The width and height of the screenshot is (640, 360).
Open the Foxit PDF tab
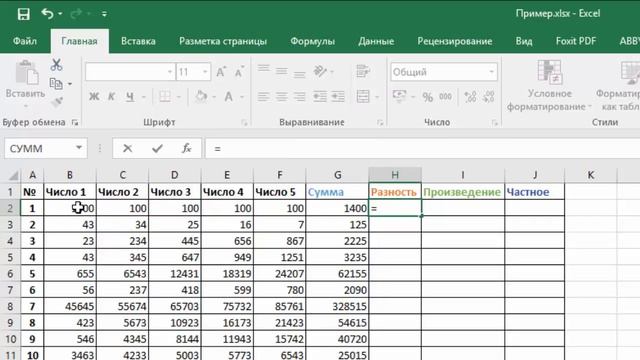(576, 41)
